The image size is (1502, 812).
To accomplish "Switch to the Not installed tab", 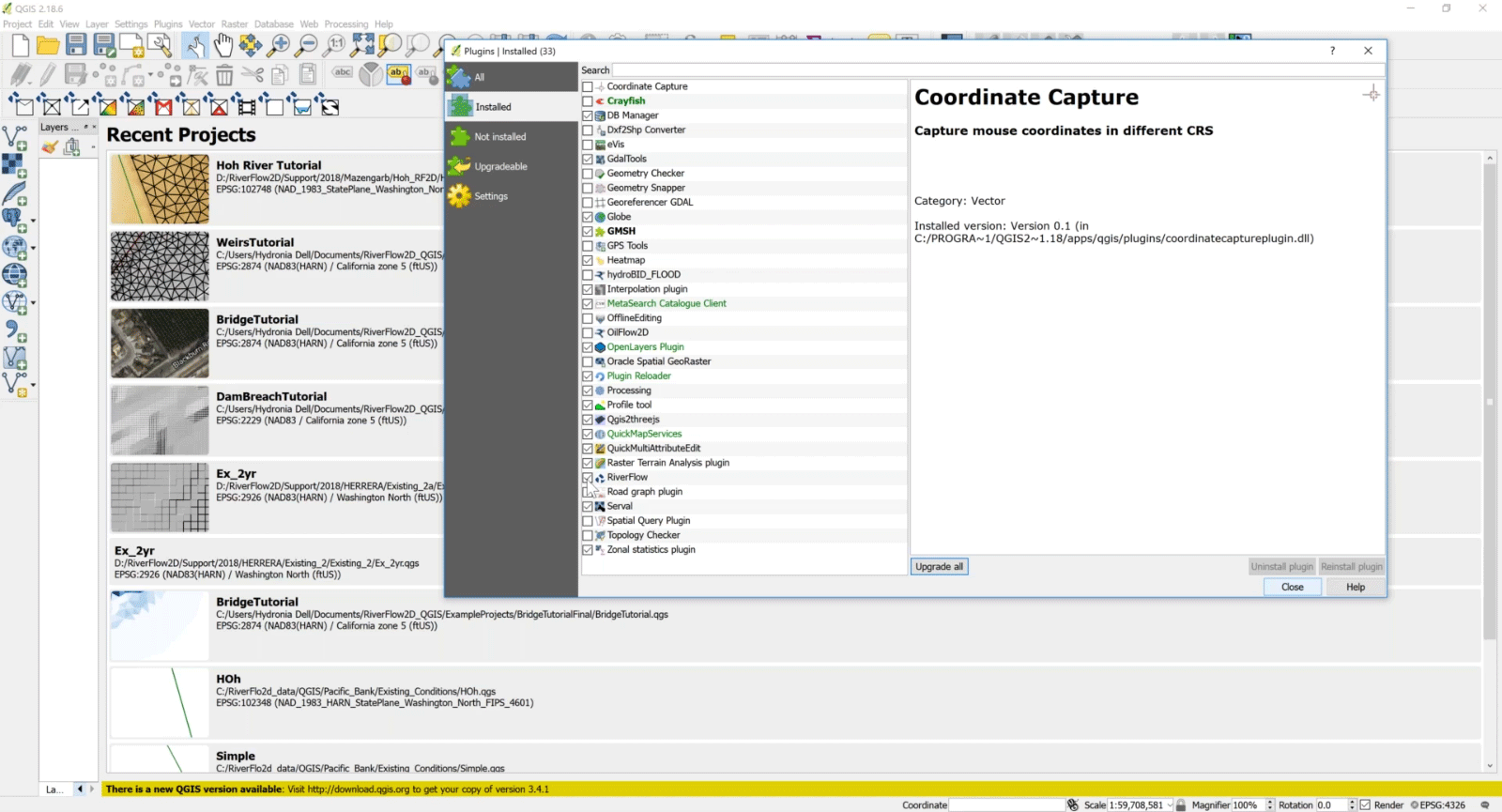I will (x=512, y=137).
